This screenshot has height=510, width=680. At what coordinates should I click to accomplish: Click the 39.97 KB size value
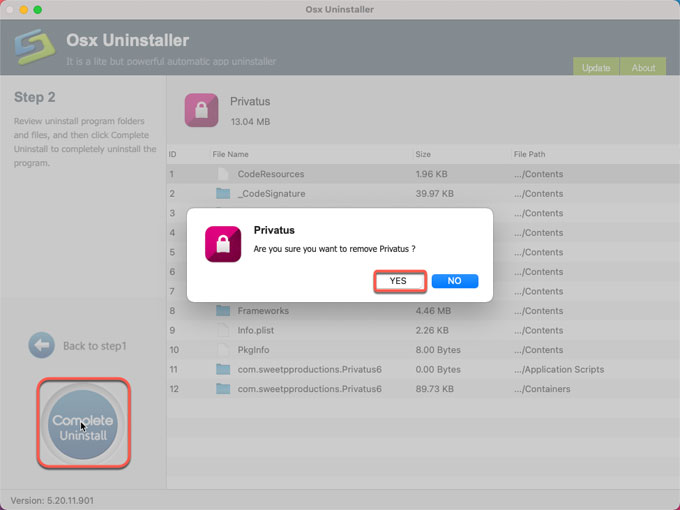point(435,193)
